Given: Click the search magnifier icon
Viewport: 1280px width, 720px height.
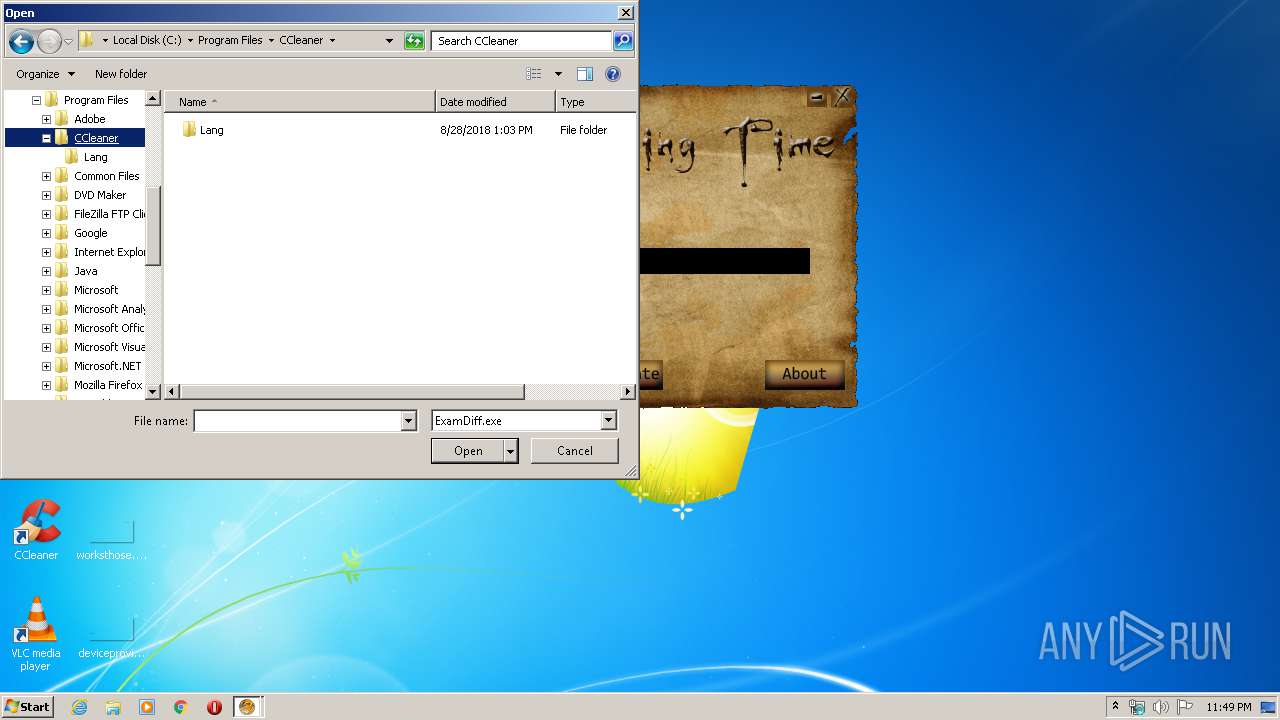Looking at the screenshot, I should (x=623, y=41).
